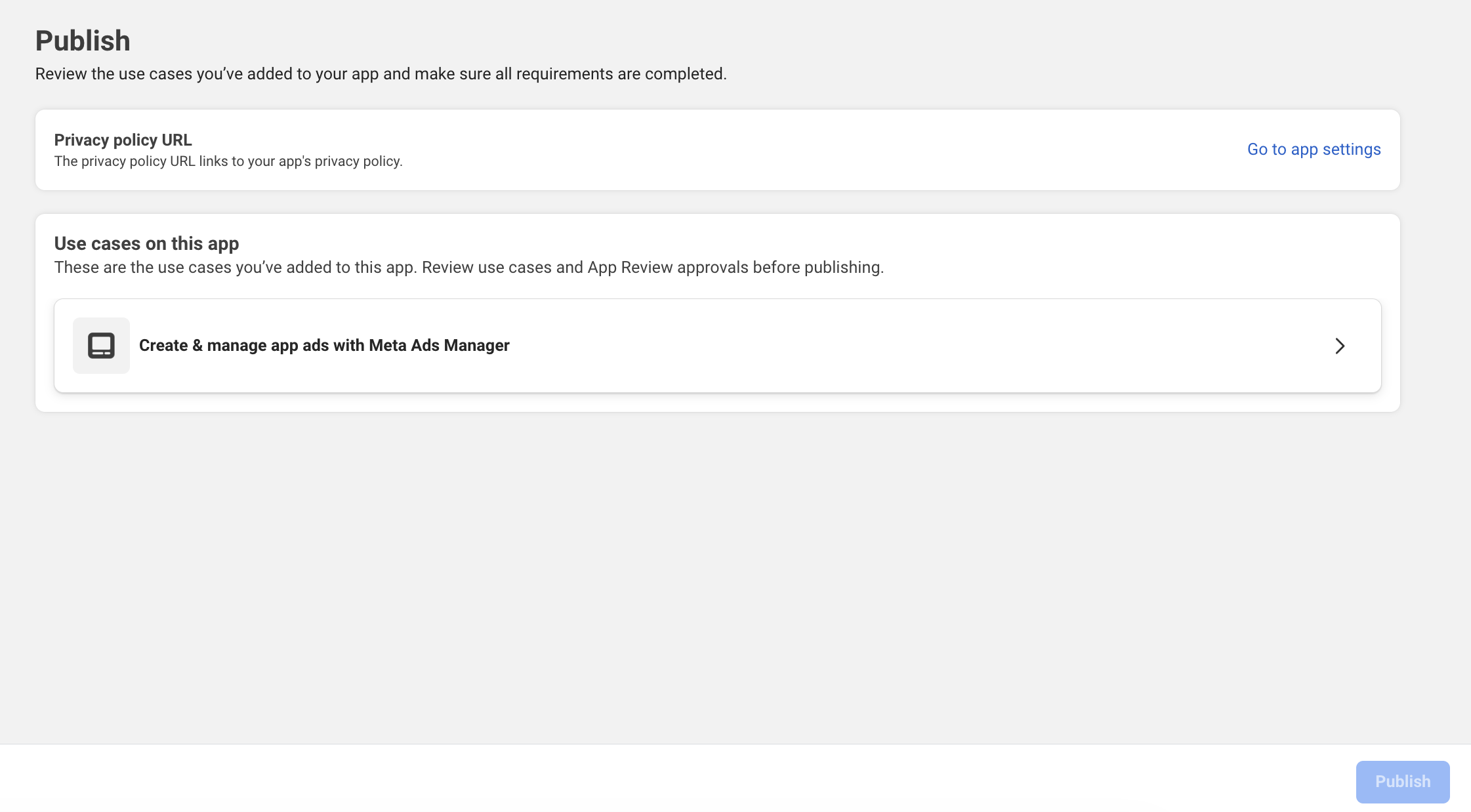Click the Privacy policy URL heading

coord(123,140)
